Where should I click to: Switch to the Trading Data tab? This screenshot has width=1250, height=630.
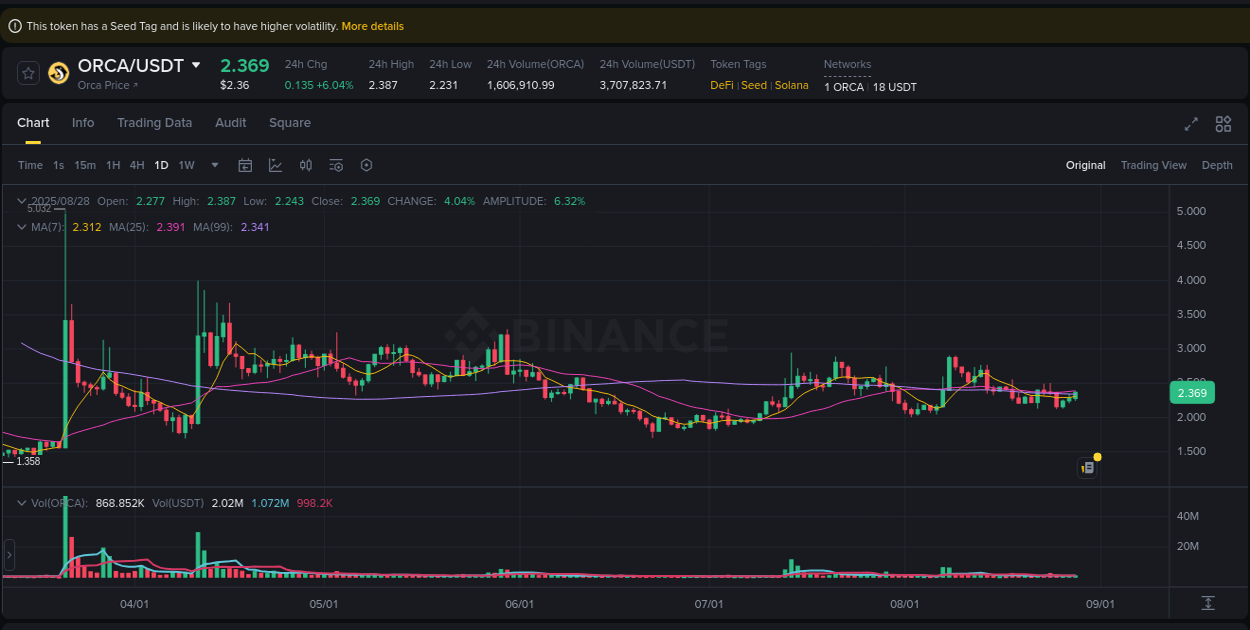pyautogui.click(x=155, y=122)
